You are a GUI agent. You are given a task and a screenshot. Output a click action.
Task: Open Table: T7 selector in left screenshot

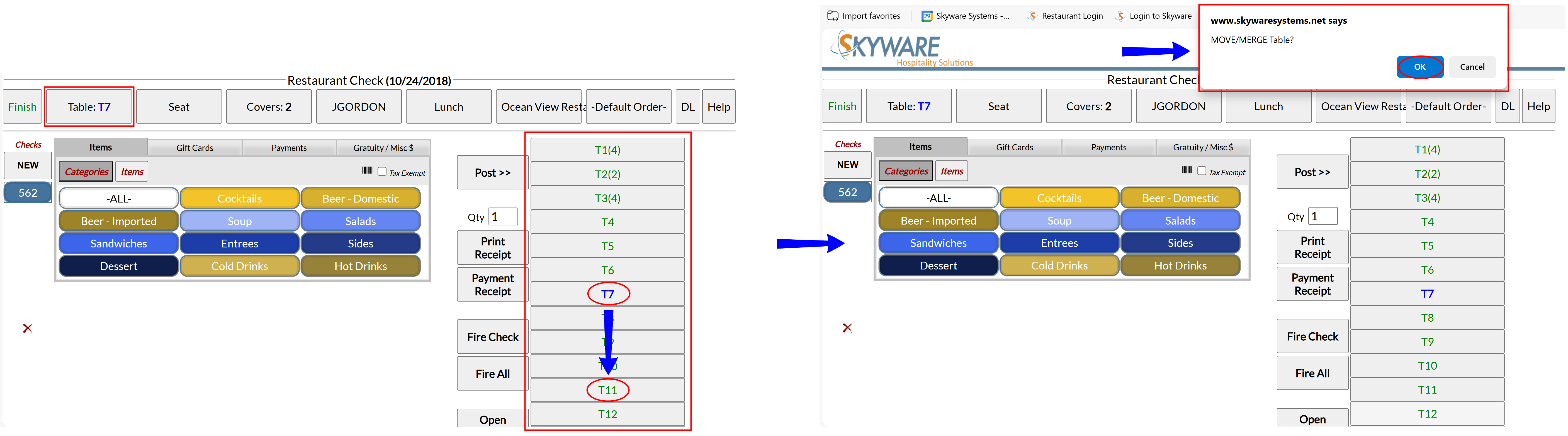[x=89, y=107]
